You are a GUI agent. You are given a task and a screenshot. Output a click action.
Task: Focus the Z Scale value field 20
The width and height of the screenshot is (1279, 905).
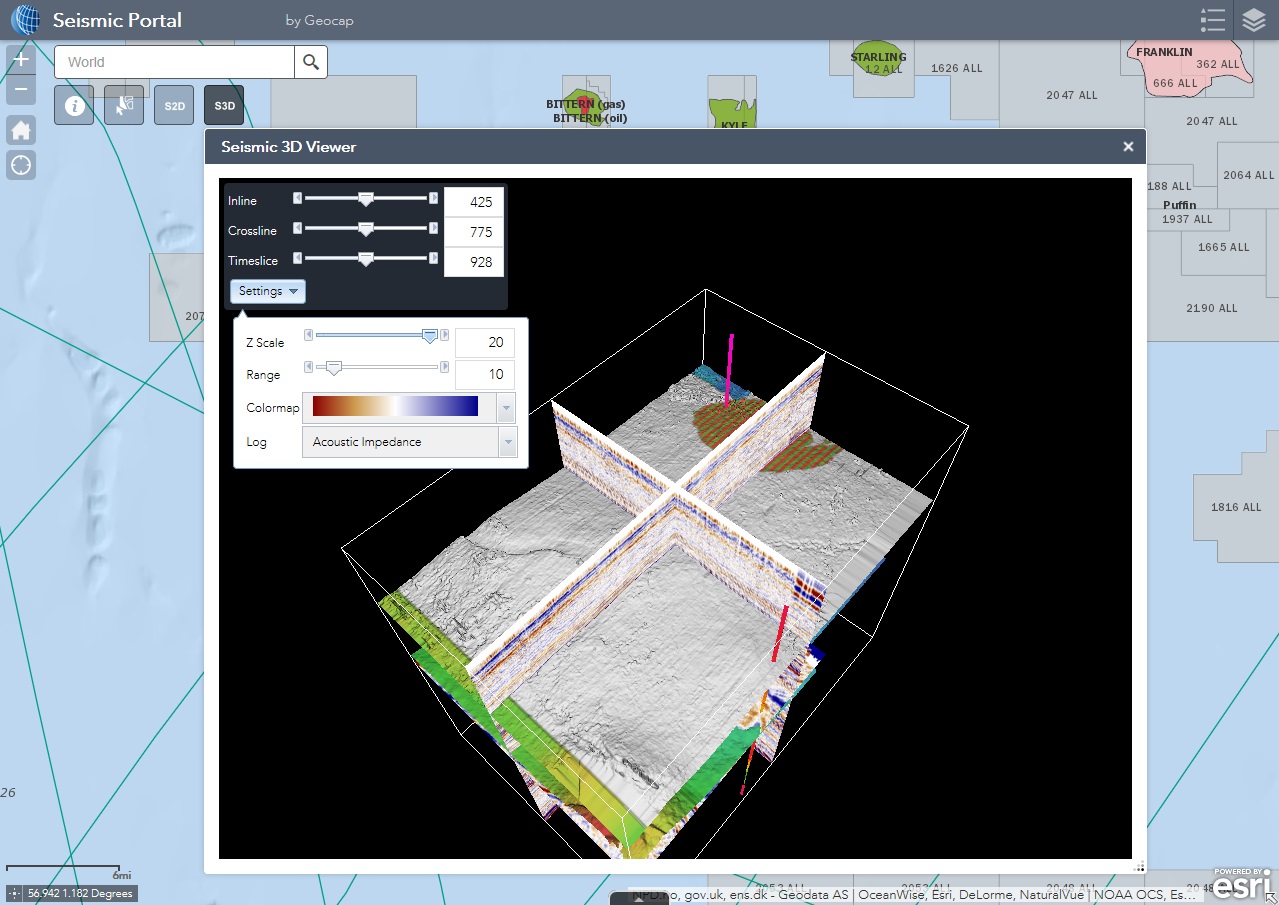point(485,343)
